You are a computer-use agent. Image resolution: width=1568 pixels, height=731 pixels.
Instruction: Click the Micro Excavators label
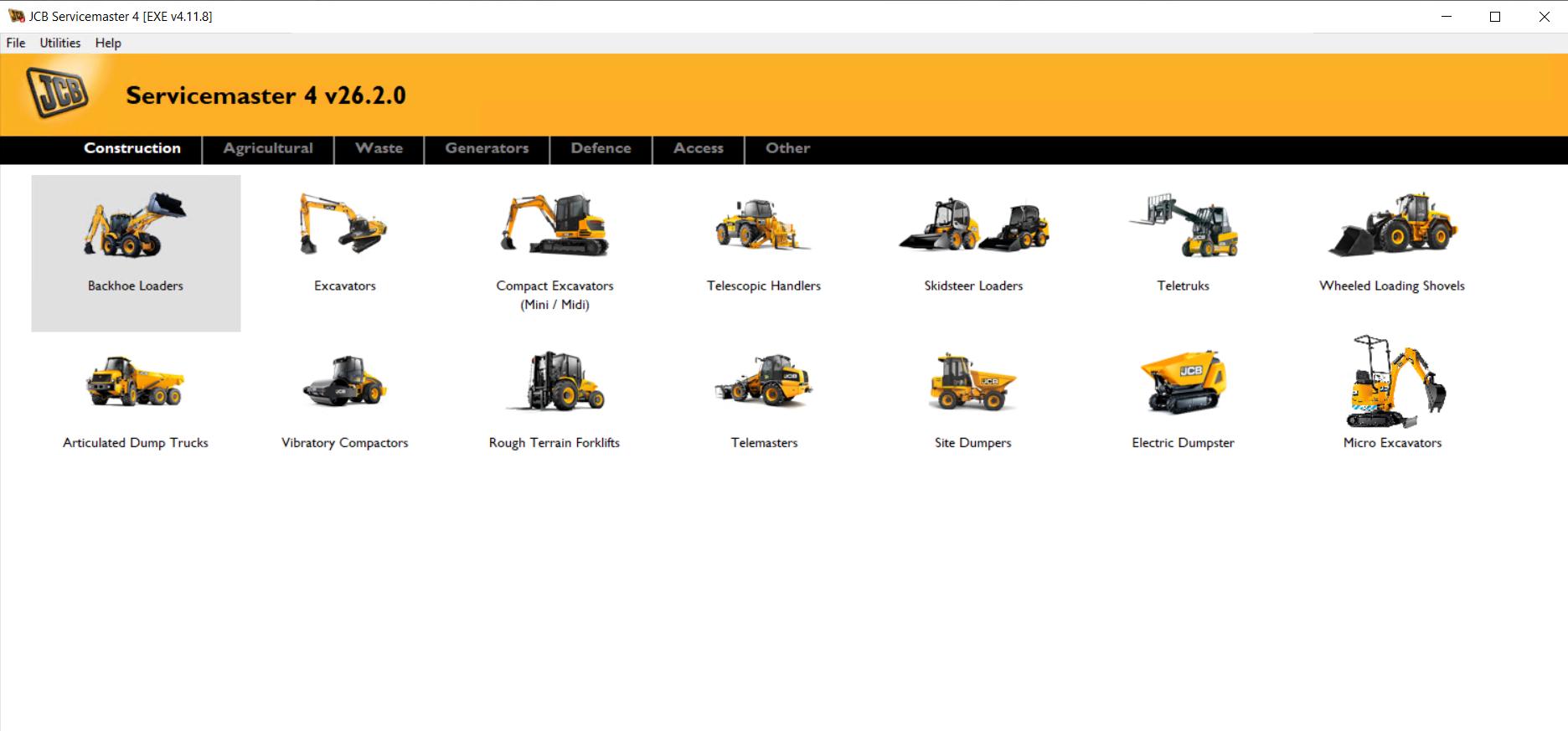(1392, 443)
